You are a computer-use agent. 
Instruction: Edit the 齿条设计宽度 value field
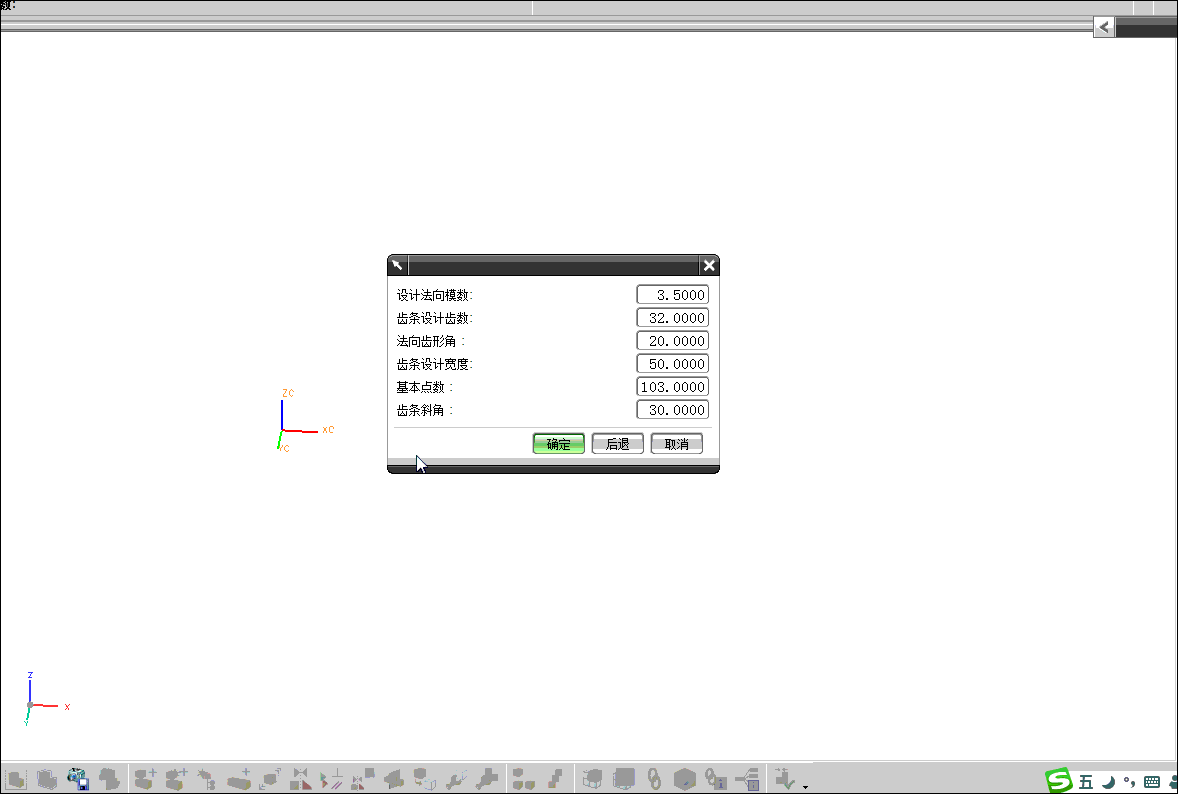[x=672, y=364]
